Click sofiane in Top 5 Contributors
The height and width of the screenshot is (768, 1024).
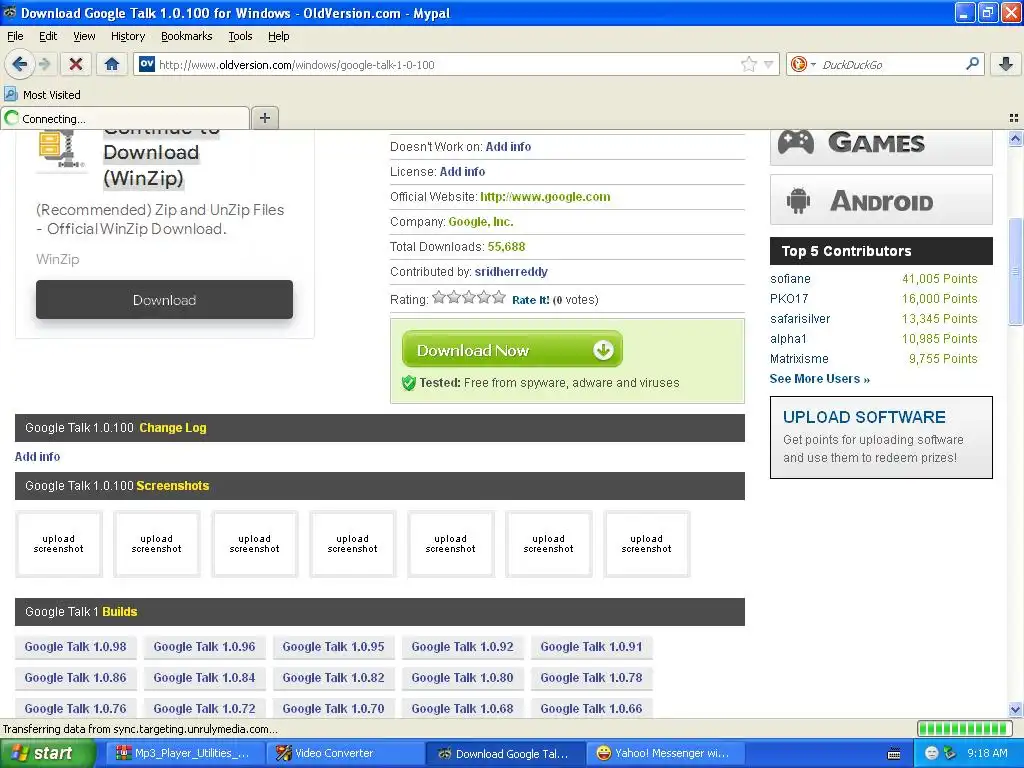790,279
